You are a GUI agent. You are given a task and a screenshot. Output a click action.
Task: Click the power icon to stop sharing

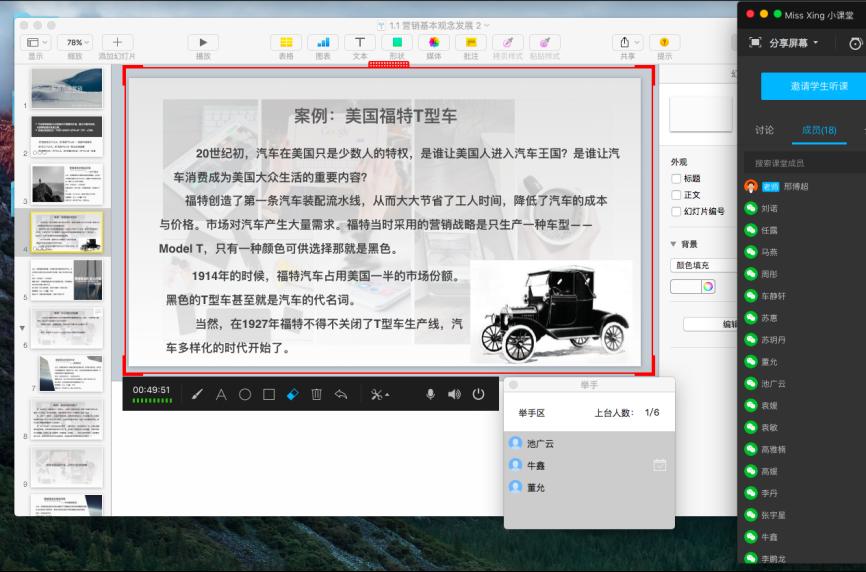(479, 394)
